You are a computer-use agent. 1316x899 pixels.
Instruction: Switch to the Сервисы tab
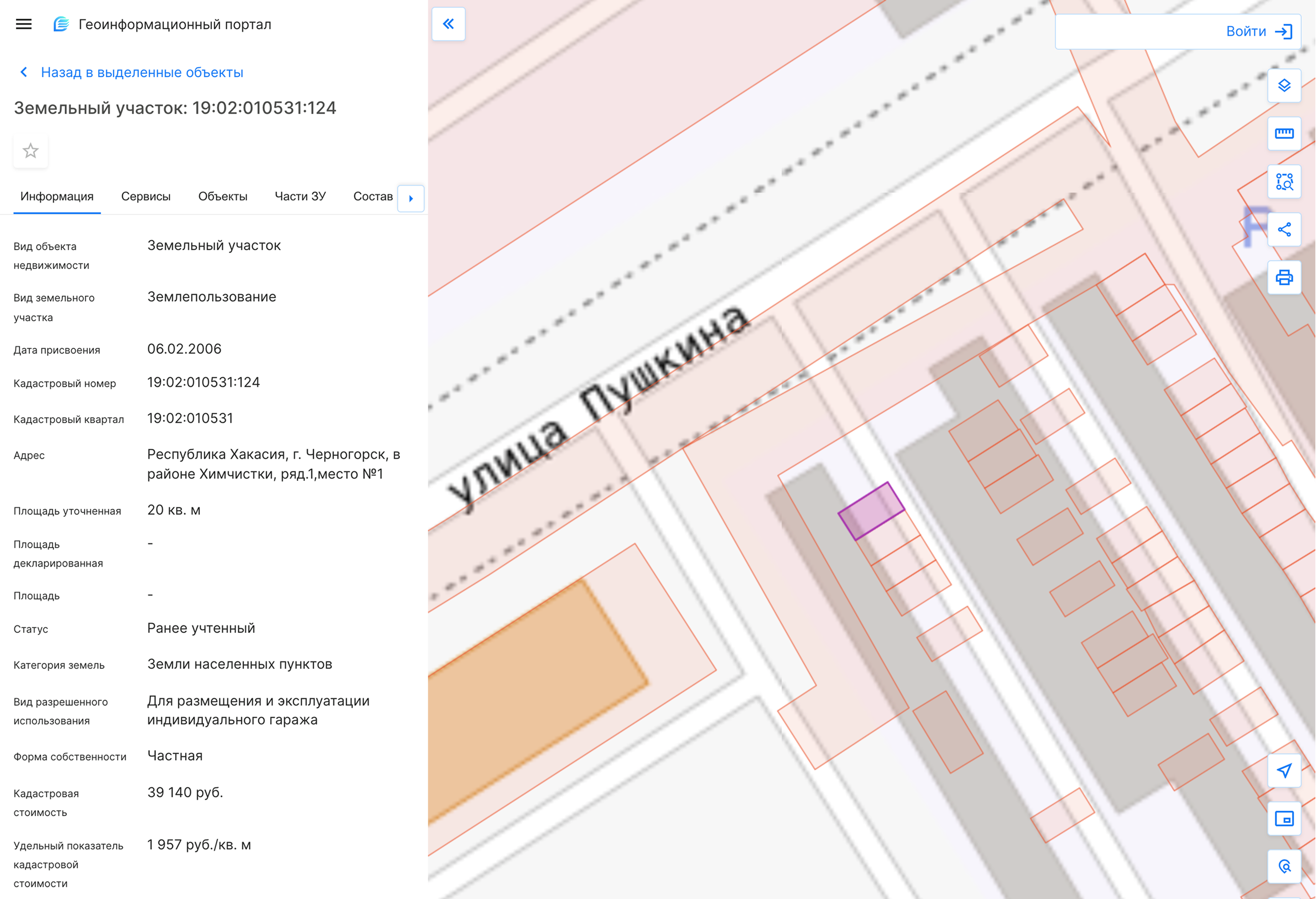pyautogui.click(x=145, y=197)
